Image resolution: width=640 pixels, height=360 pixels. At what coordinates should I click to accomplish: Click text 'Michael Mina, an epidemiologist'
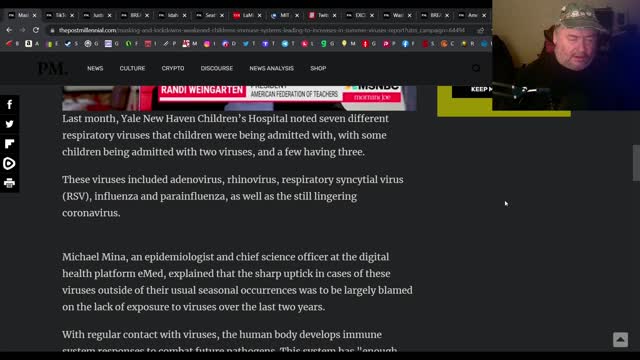(138, 257)
